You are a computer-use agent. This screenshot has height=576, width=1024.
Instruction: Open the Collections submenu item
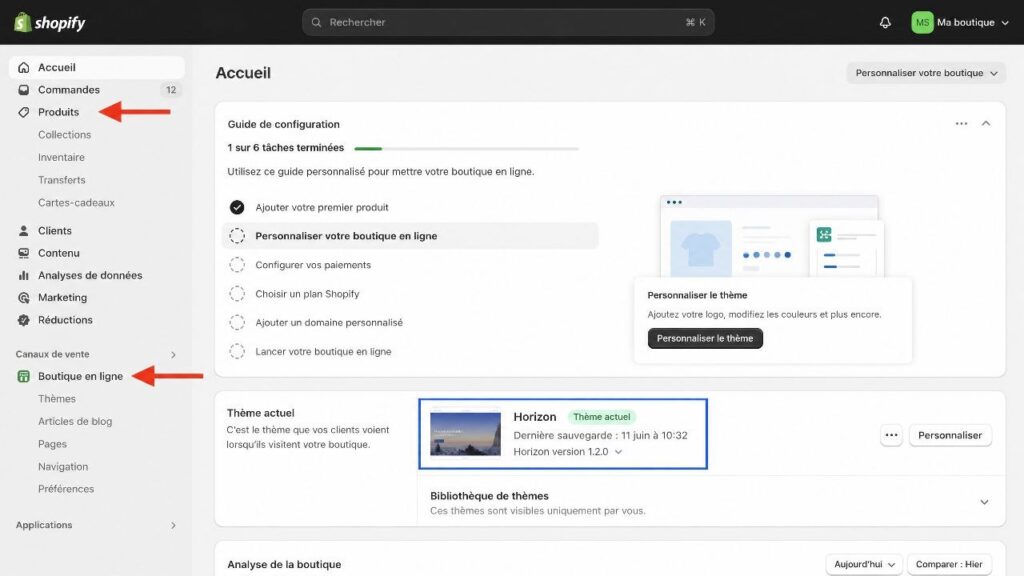pos(65,135)
